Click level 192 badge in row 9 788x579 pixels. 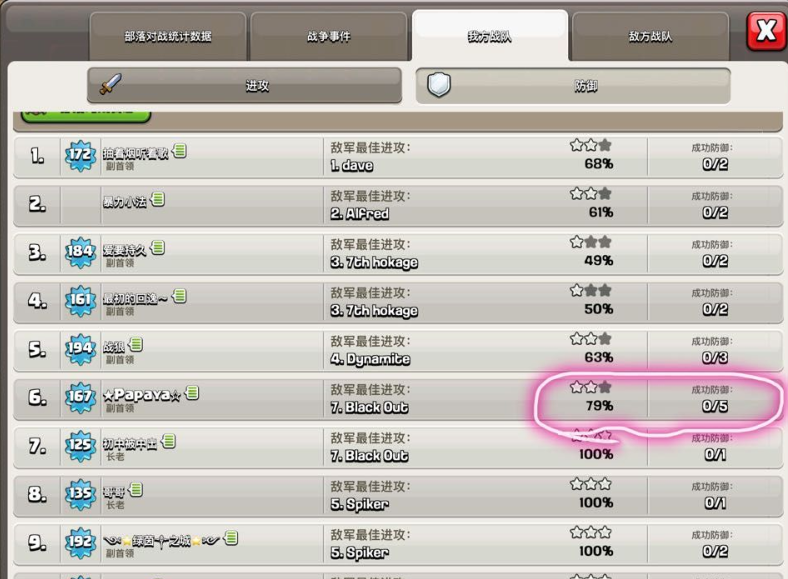pyautogui.click(x=80, y=543)
